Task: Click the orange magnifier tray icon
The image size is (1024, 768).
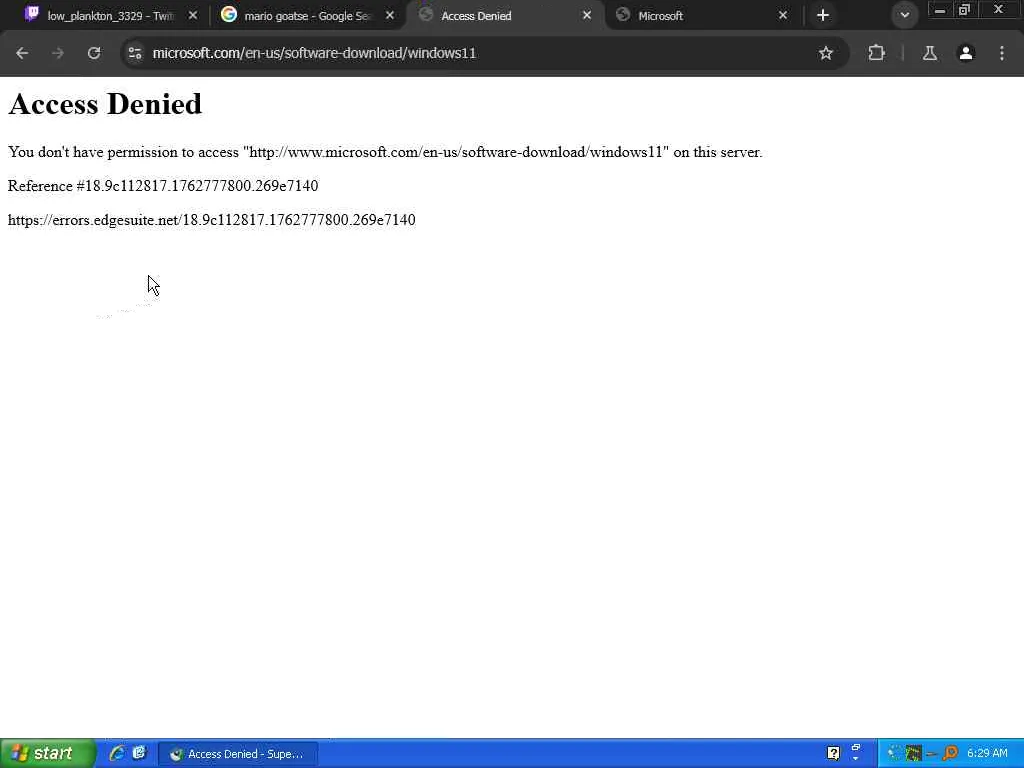Action: click(950, 753)
